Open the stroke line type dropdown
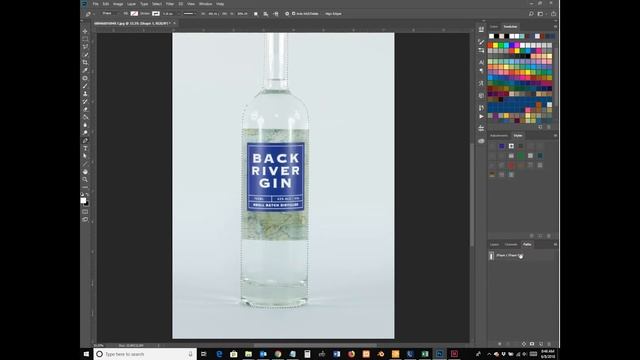The width and height of the screenshot is (640, 360). coord(189,13)
